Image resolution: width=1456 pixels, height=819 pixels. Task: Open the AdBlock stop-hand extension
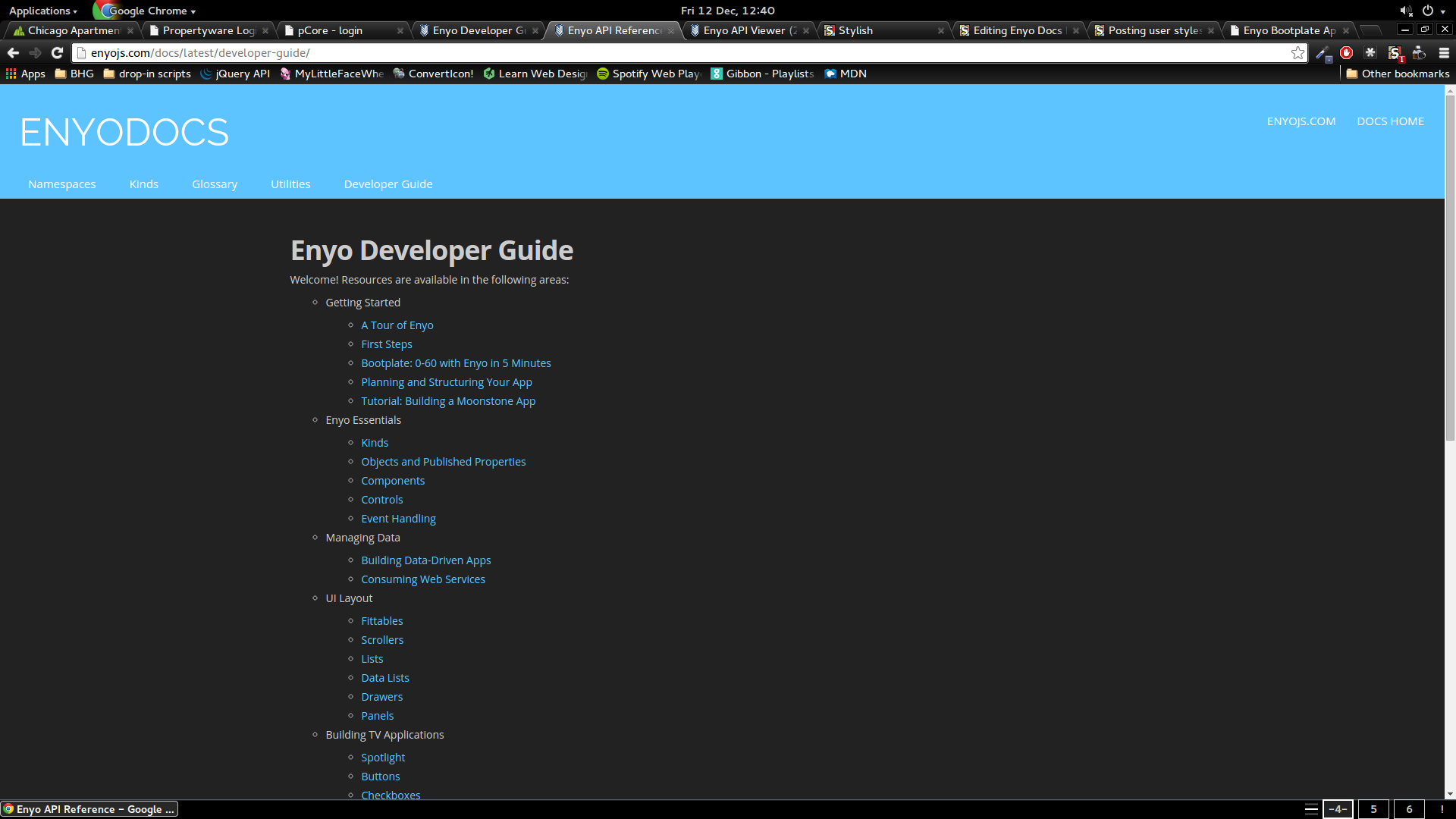tap(1347, 53)
